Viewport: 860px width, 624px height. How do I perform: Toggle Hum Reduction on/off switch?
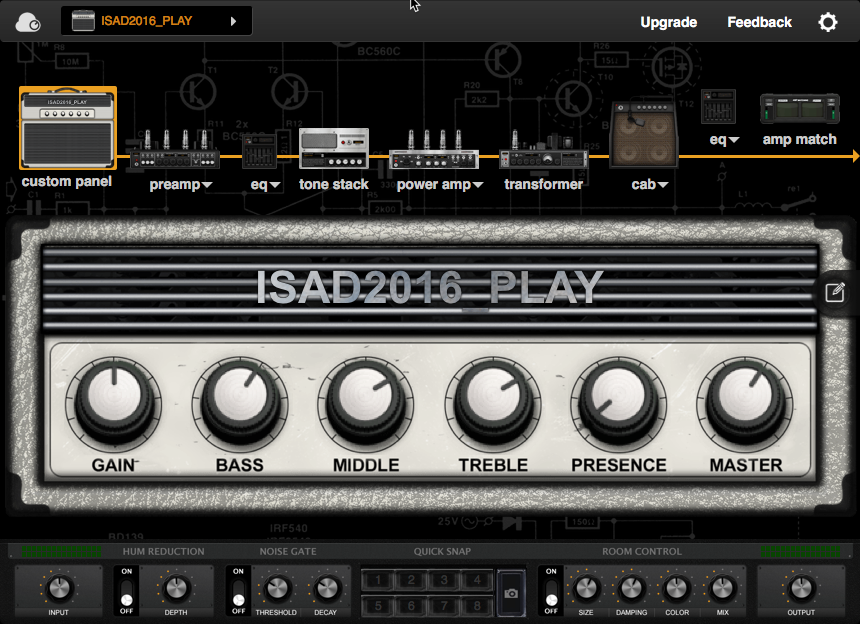point(126,591)
